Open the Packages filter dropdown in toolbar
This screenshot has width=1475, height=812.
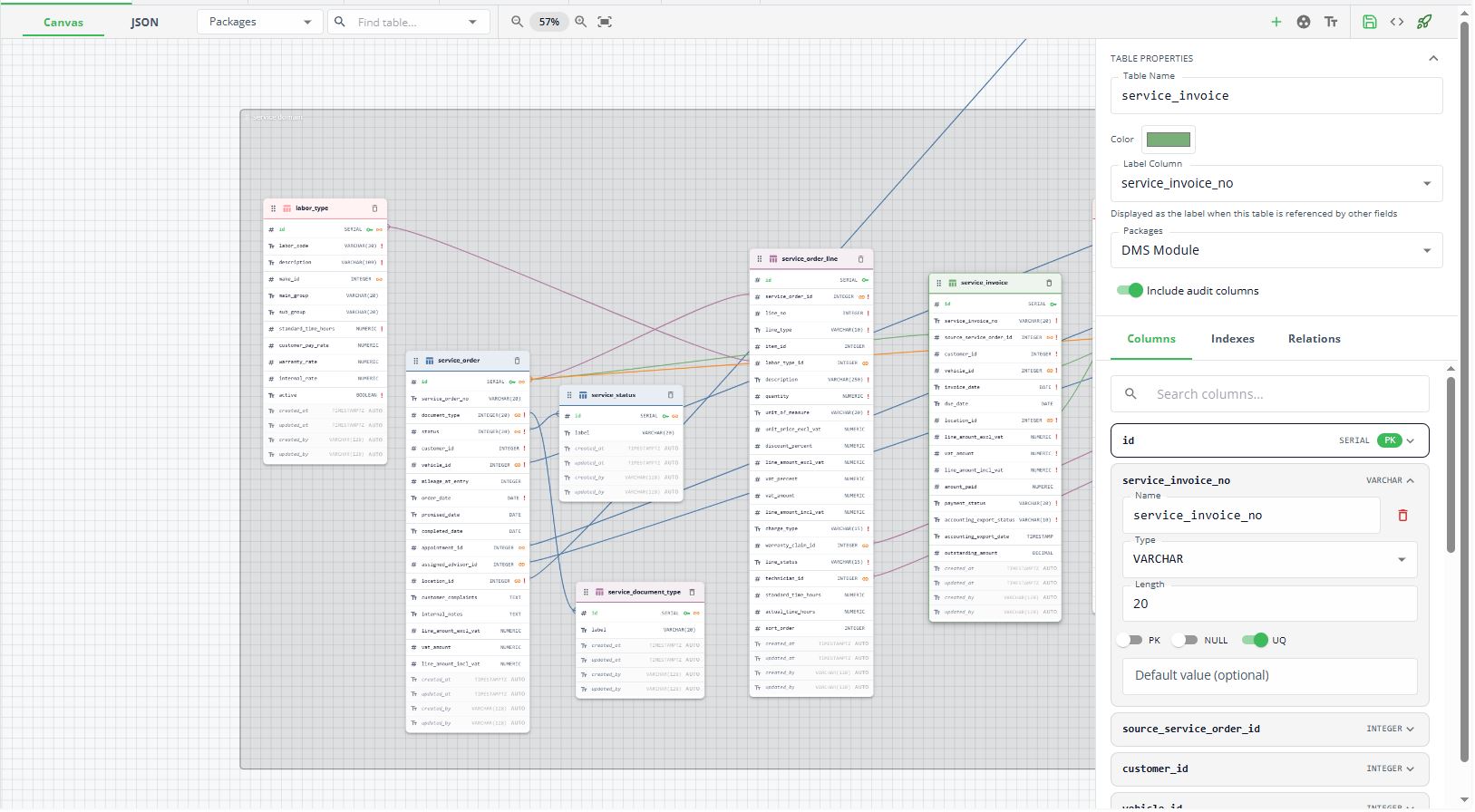pyautogui.click(x=259, y=22)
